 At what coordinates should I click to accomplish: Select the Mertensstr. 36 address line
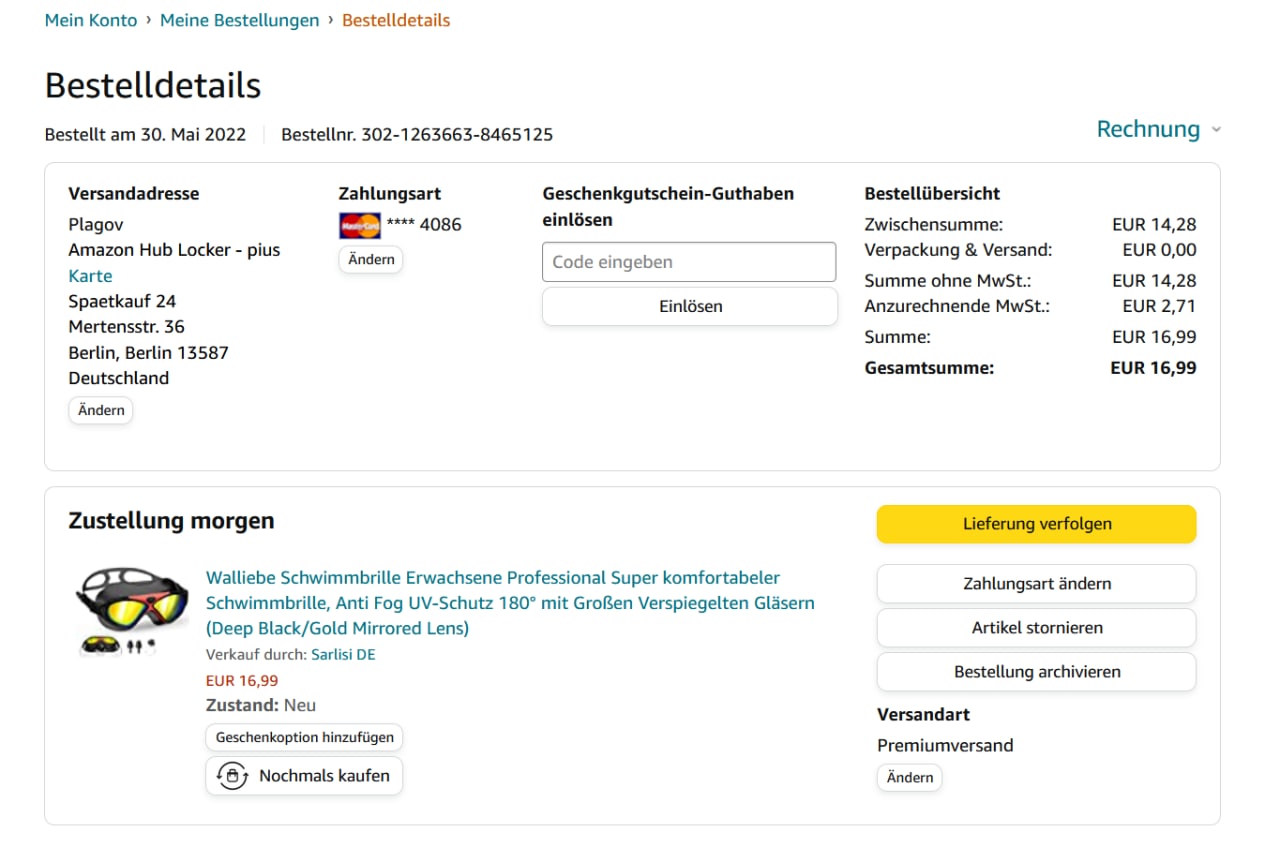point(126,327)
